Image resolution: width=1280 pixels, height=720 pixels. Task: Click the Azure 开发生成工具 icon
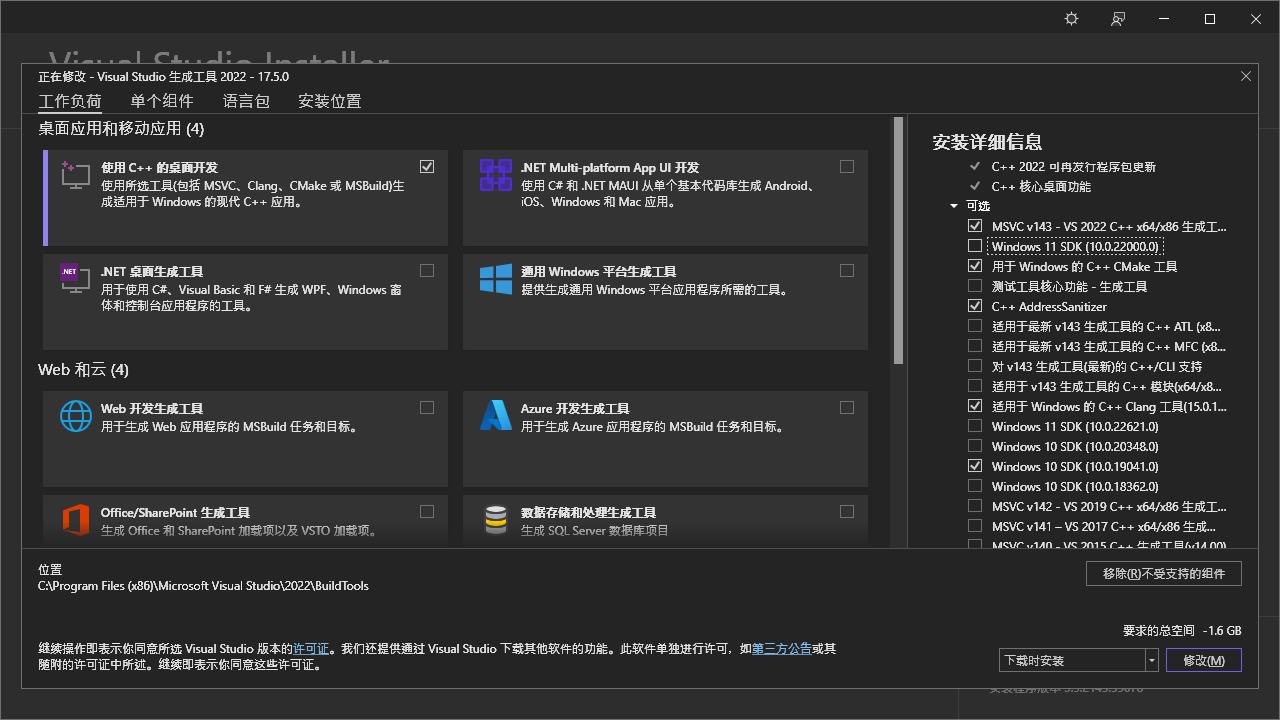point(494,415)
